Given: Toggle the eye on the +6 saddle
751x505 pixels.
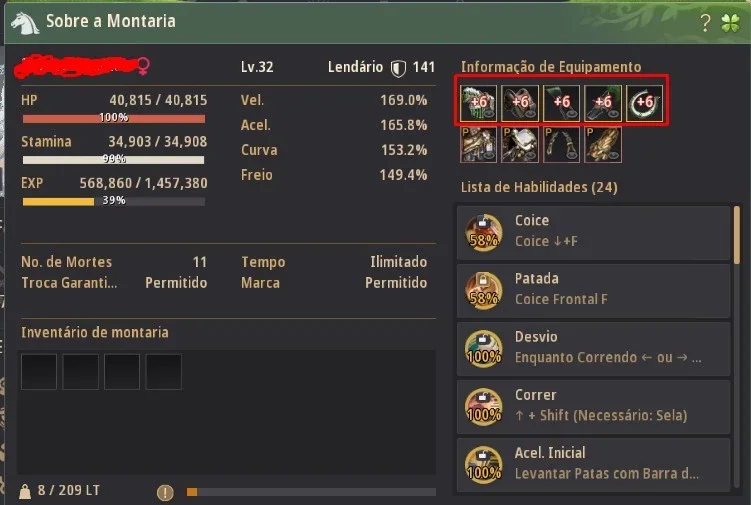Looking at the screenshot, I should click(x=528, y=115).
